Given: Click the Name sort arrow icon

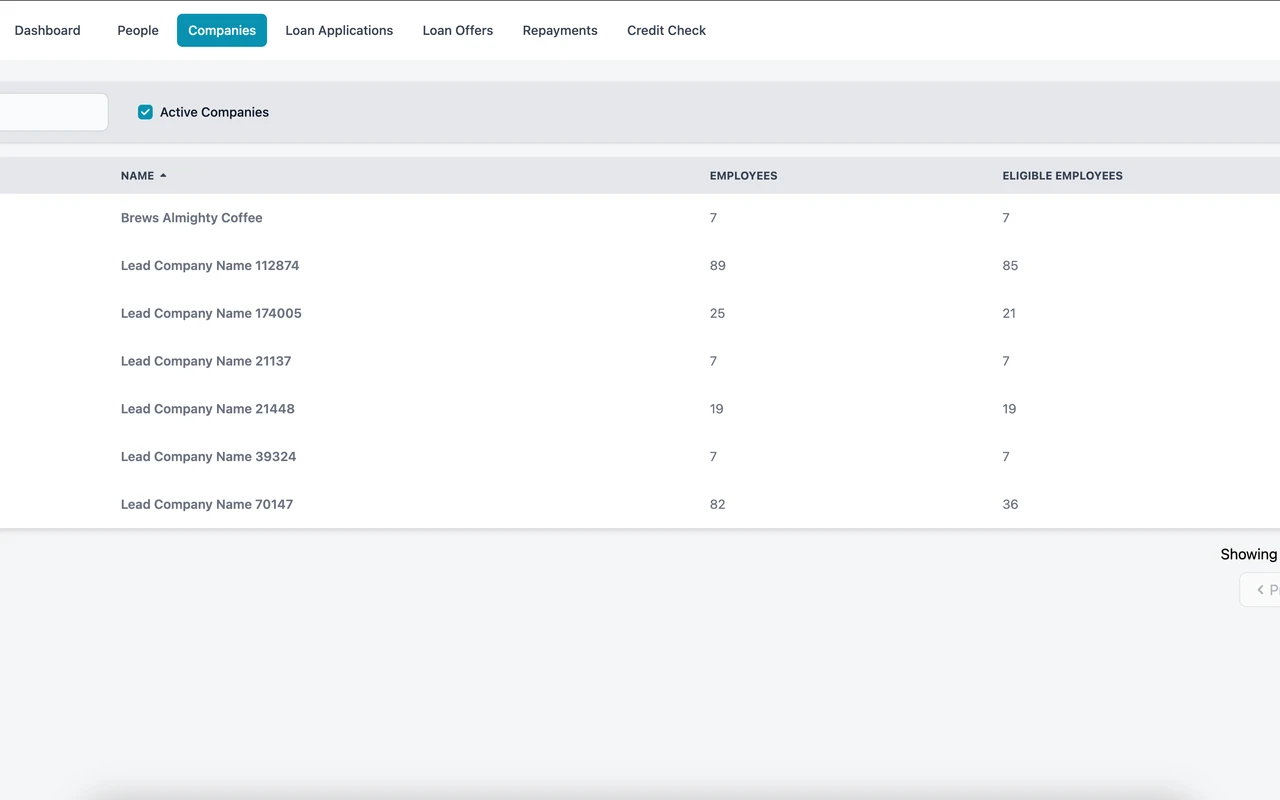Looking at the screenshot, I should point(163,176).
